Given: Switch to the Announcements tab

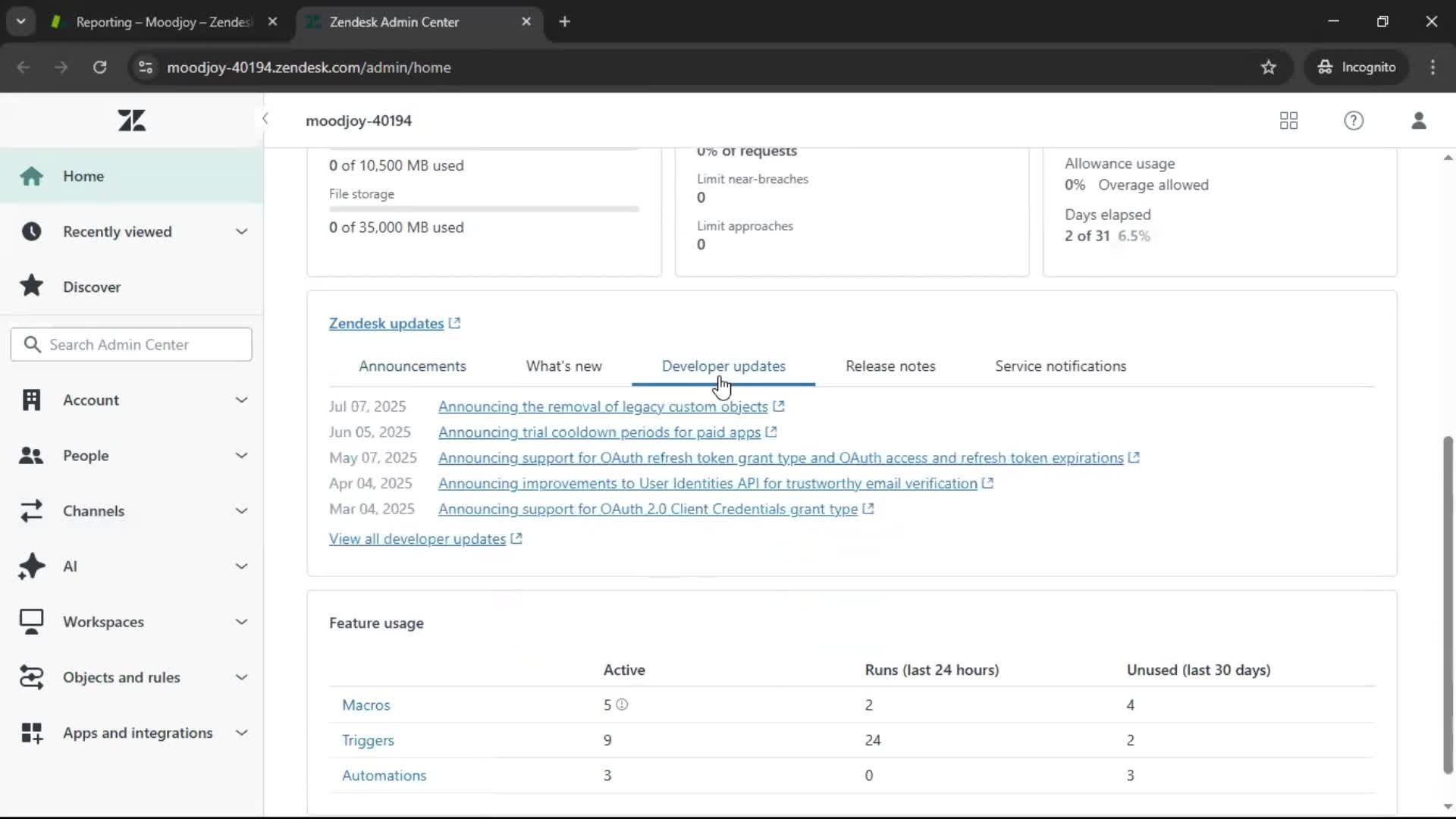Looking at the screenshot, I should 413,366.
